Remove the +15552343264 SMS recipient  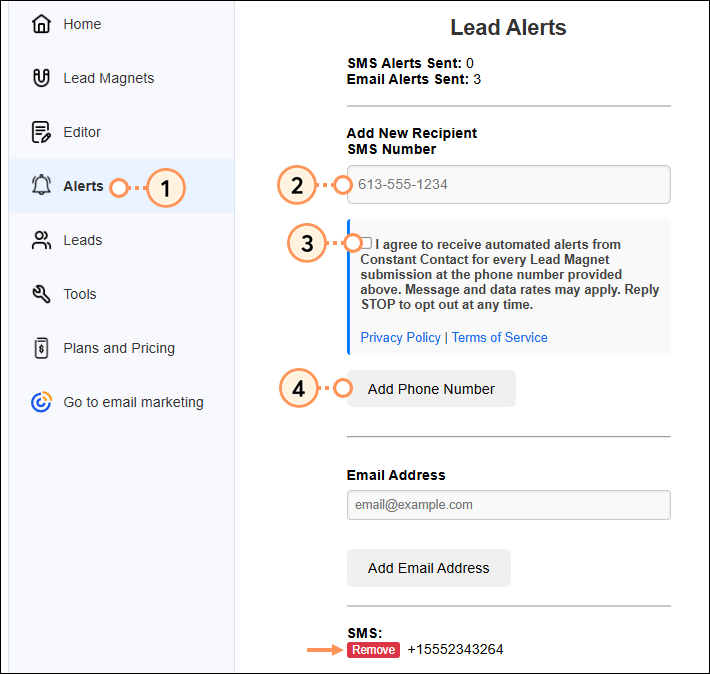(373, 650)
